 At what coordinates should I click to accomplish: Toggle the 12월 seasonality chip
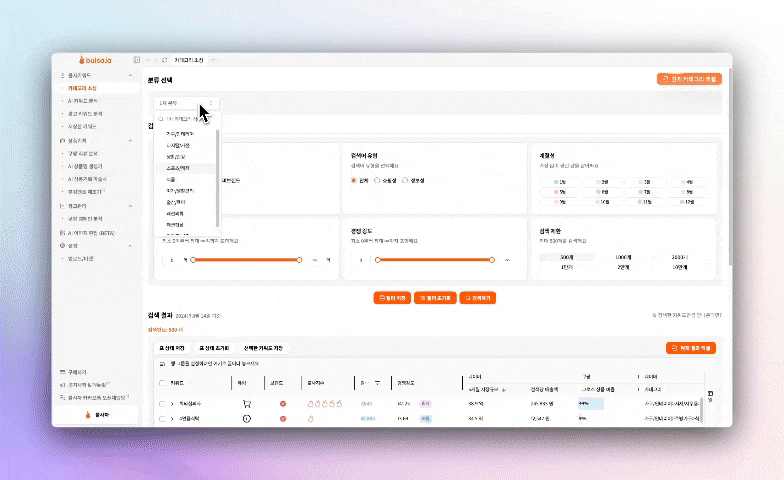pos(686,202)
